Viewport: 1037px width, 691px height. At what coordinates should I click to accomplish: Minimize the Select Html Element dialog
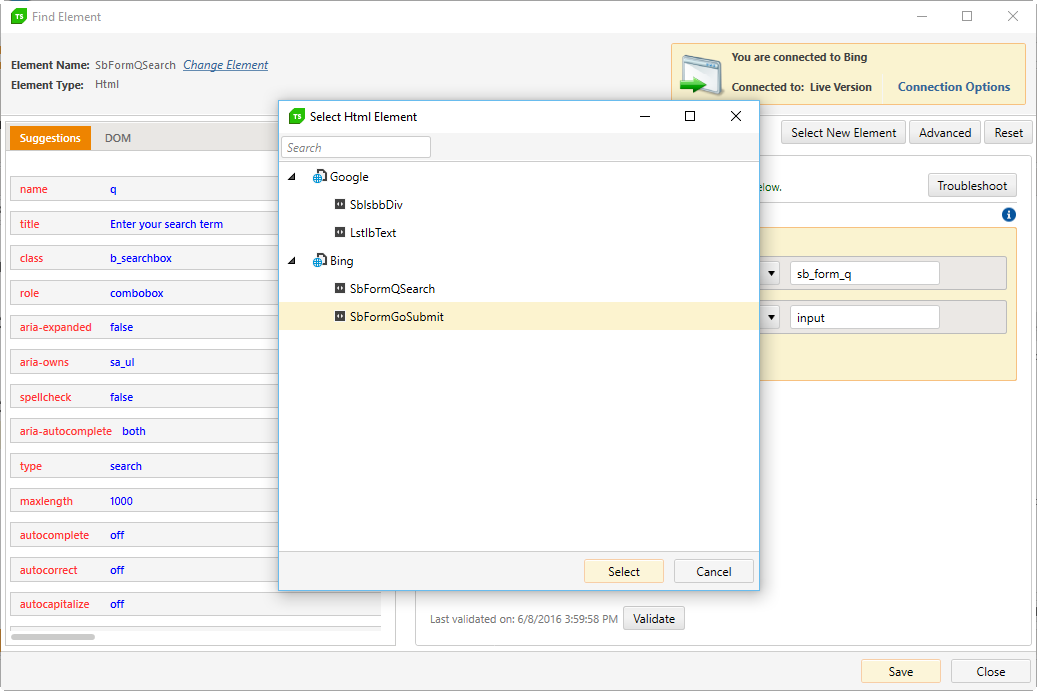coord(645,116)
